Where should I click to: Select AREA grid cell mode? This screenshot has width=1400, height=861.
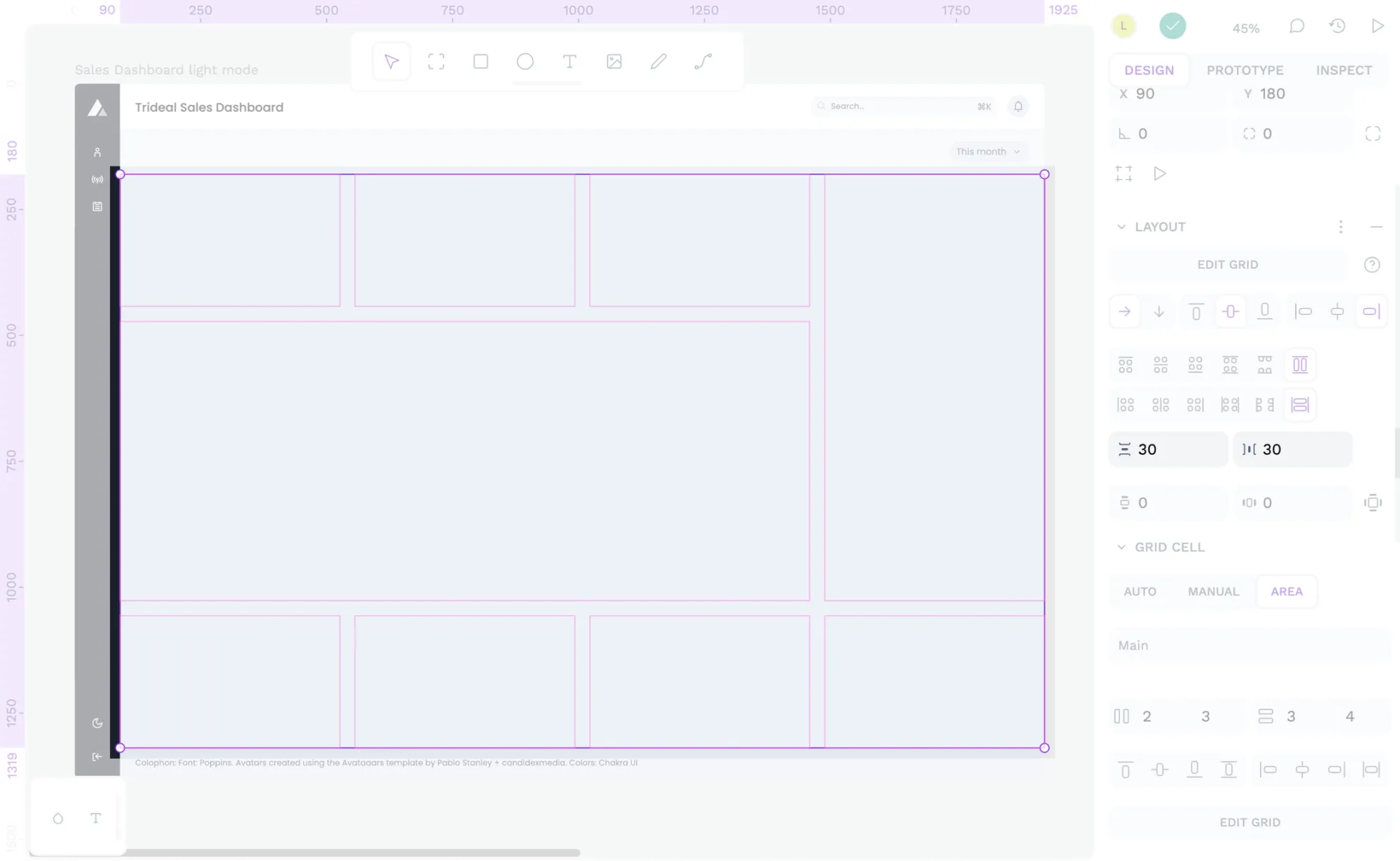pyautogui.click(x=1286, y=591)
